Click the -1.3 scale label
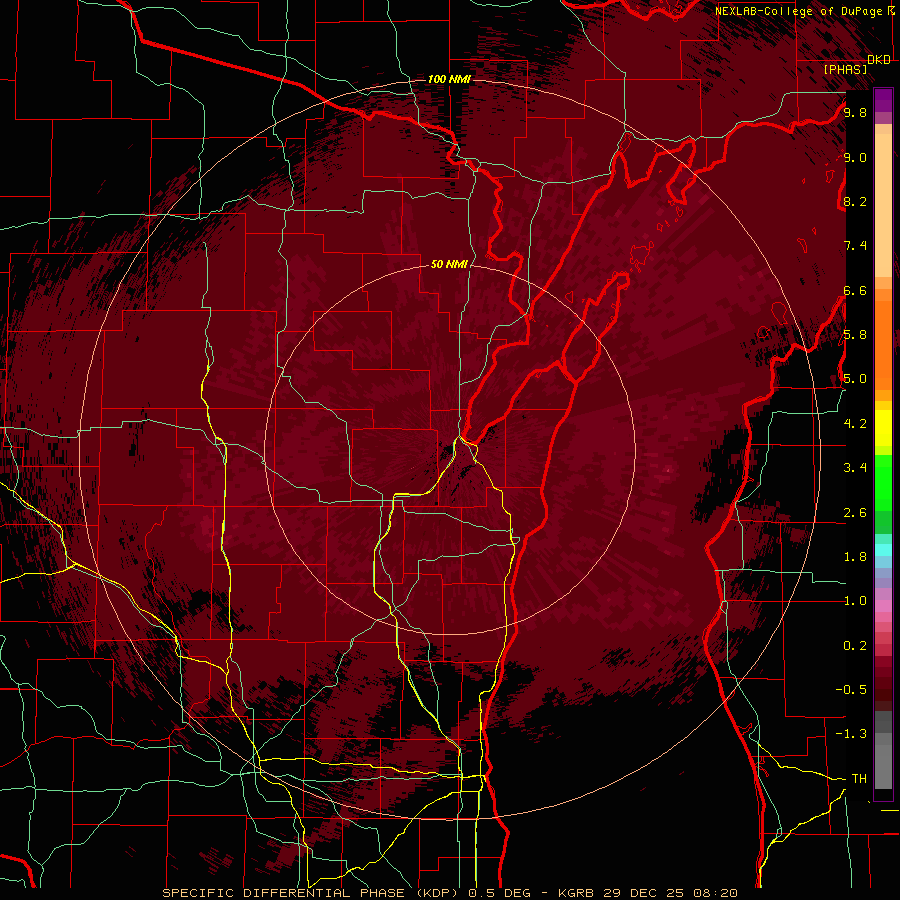Screen dimensions: 900x900 851,734
